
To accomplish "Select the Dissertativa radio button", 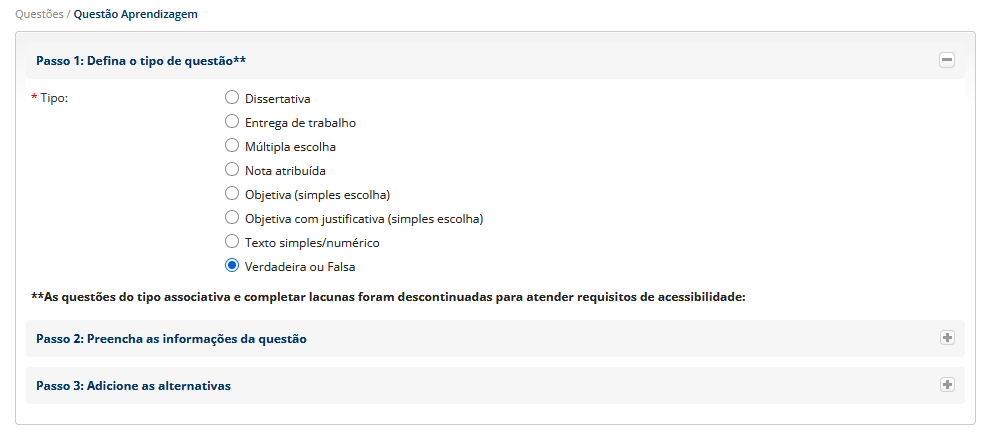I will 232,98.
